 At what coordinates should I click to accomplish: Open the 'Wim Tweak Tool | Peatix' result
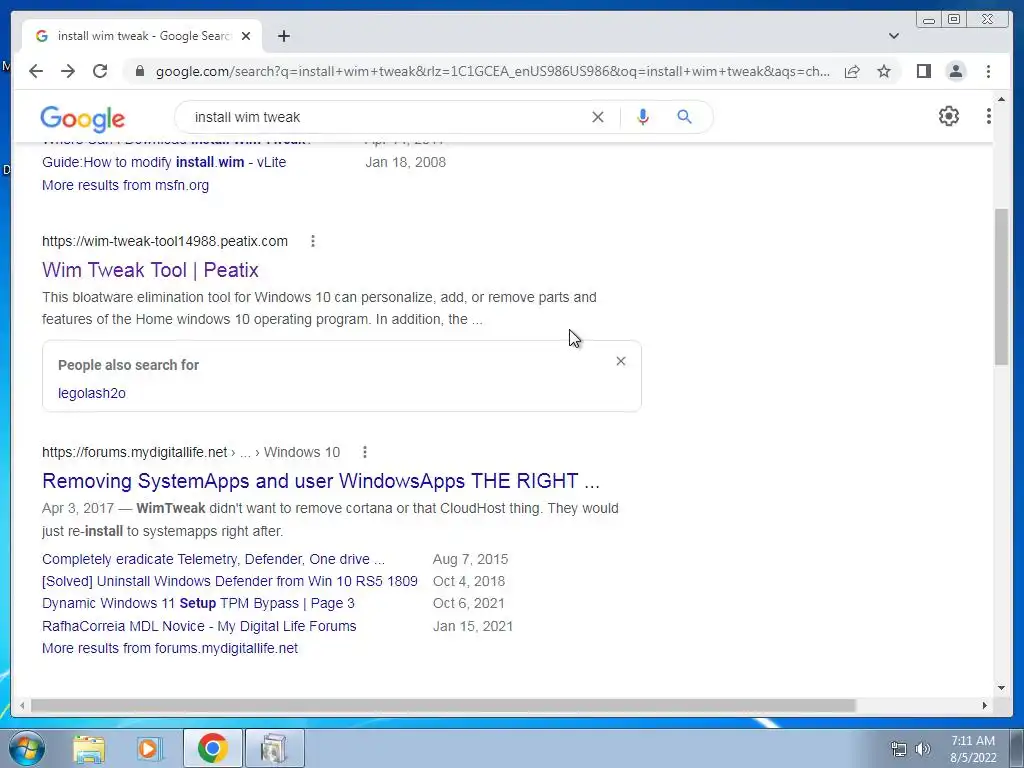click(x=150, y=270)
